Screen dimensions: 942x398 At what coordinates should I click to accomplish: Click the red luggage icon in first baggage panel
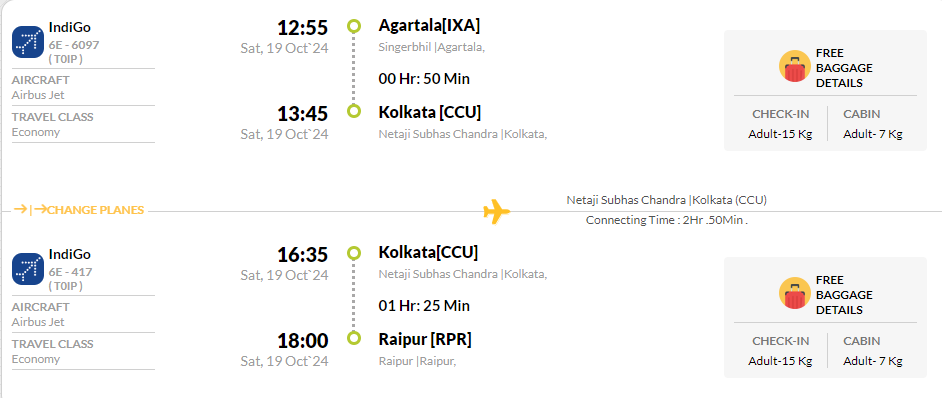click(x=794, y=67)
